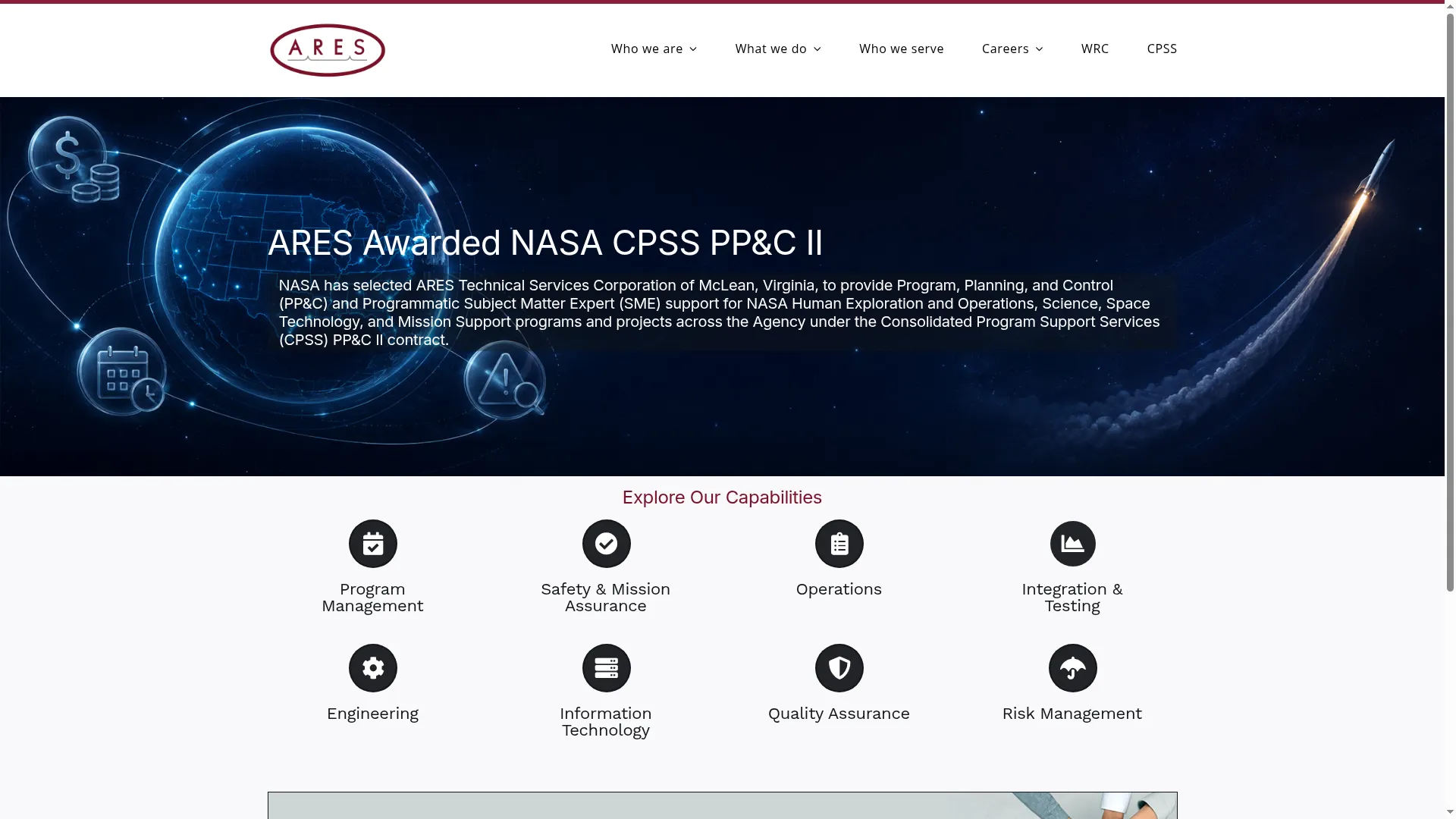Select the Safety & Mission Assurance checkmark icon
1456x819 pixels.
pyautogui.click(x=606, y=544)
